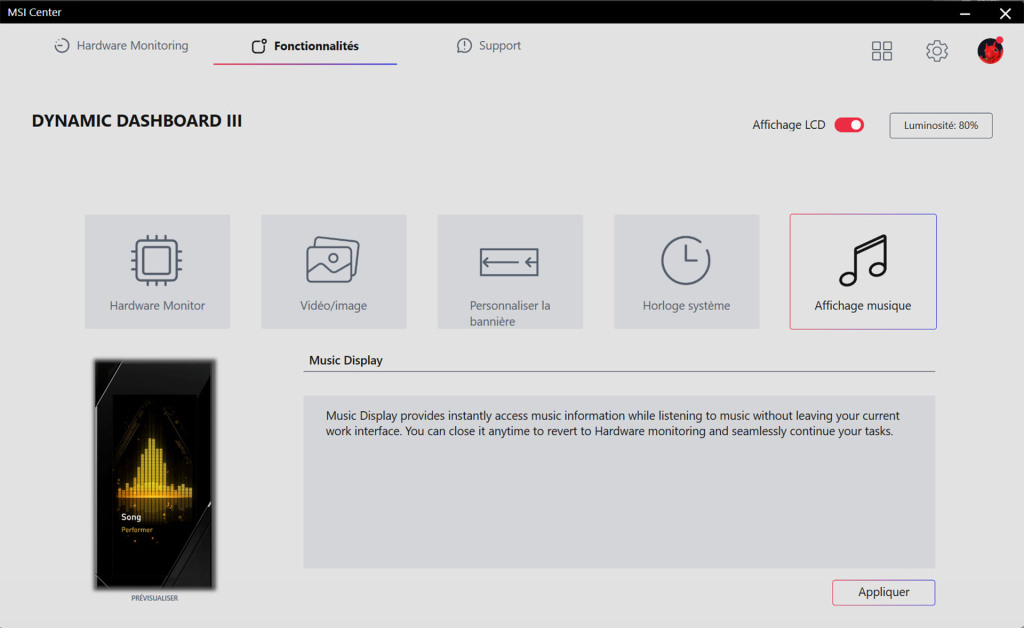
Task: Click the Music Display description paragraph
Action: point(613,423)
